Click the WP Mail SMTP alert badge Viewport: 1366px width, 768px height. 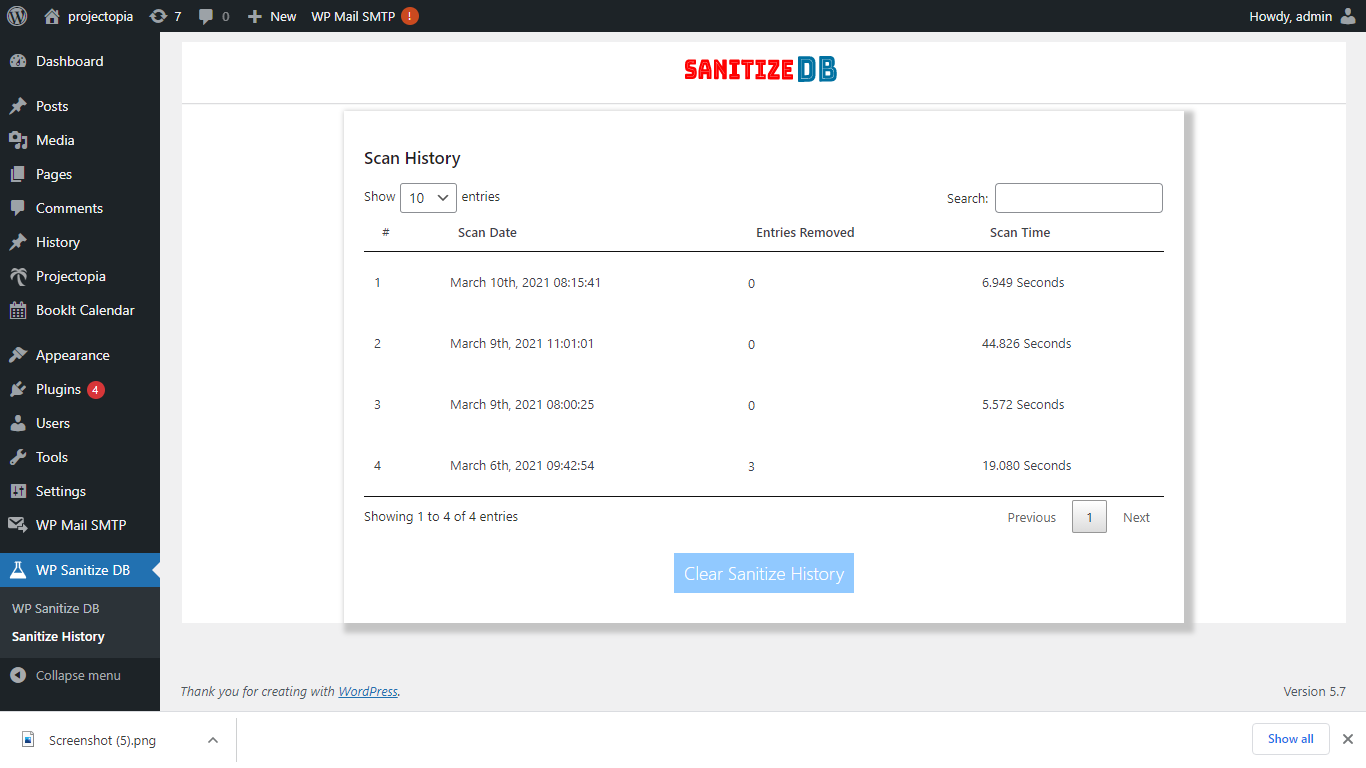tap(410, 16)
